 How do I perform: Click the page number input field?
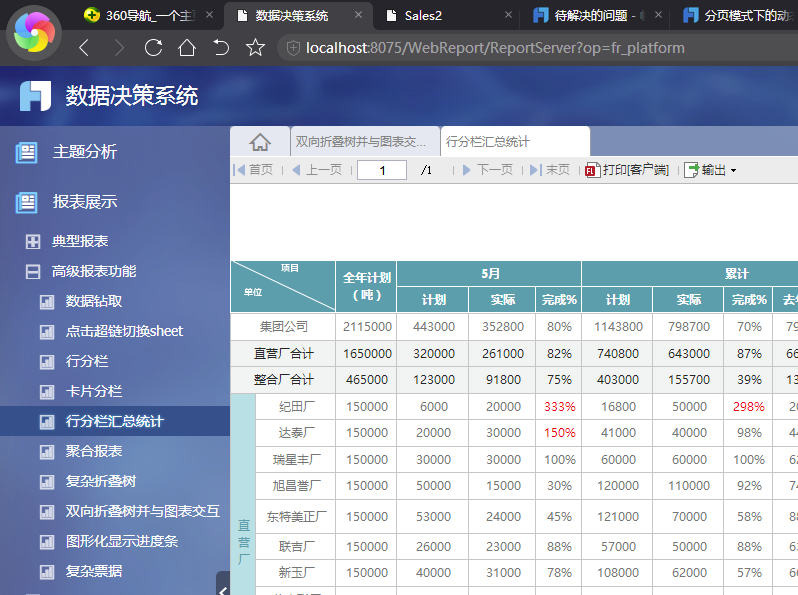[381, 170]
